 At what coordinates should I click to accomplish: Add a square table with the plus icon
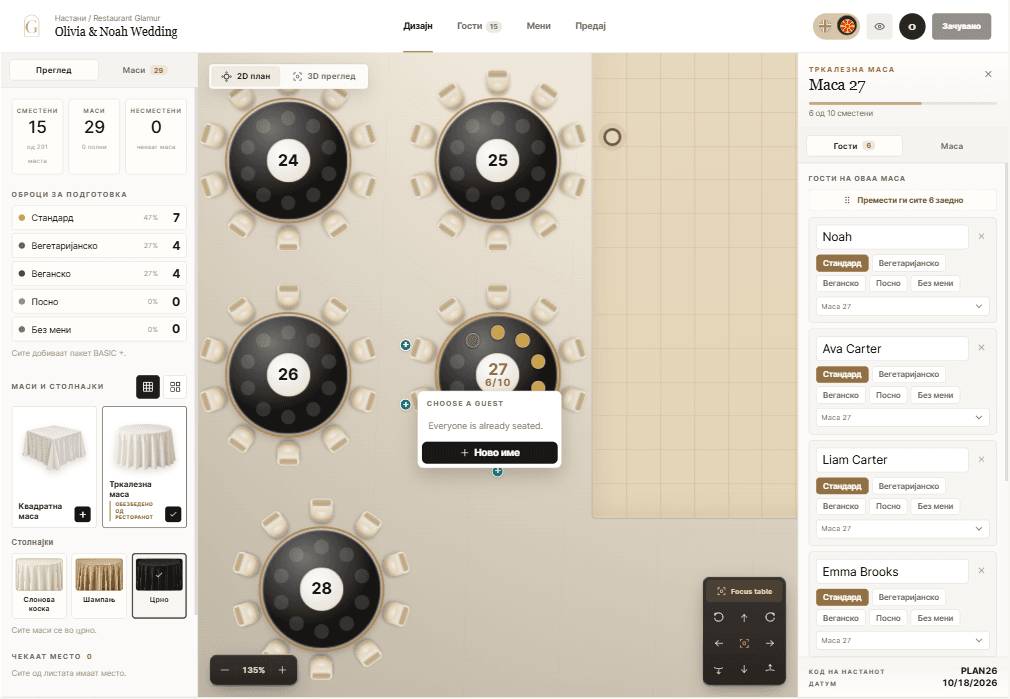point(82,514)
